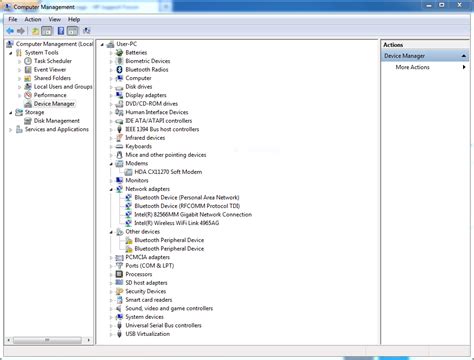This screenshot has height=360, width=474.
Task: Expand Services and Applications node
Action: [x=11, y=129]
